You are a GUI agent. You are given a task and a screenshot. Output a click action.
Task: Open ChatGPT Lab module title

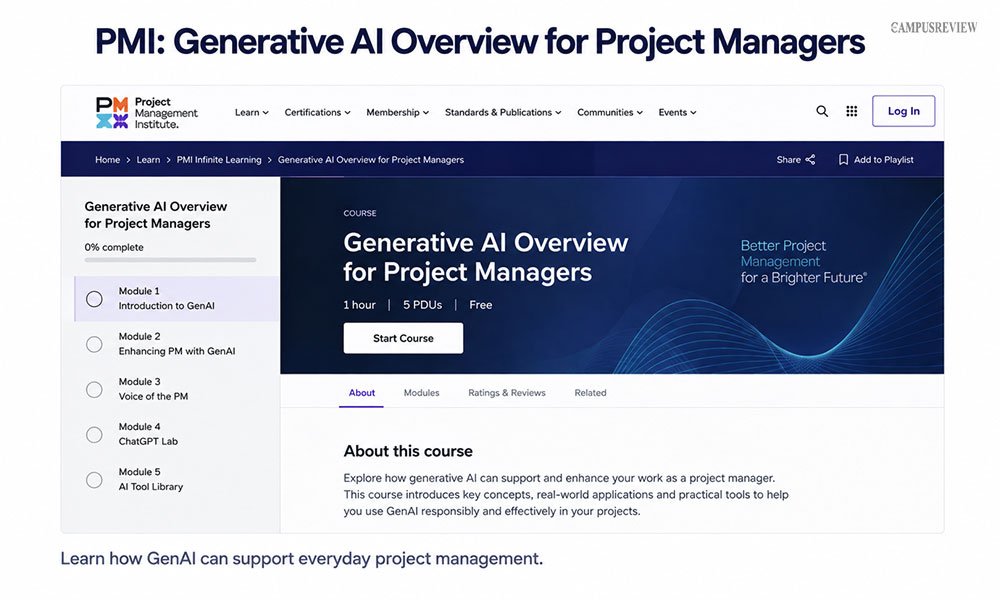point(148,442)
